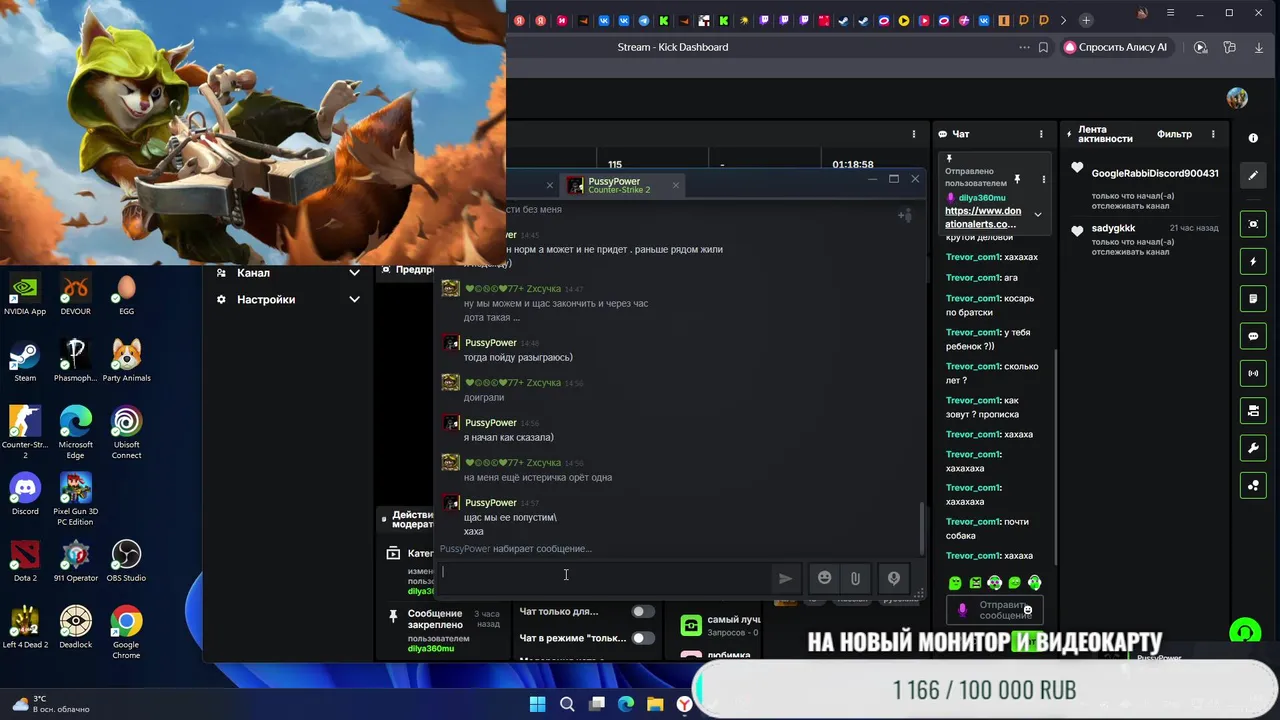The width and height of the screenshot is (1280, 720).
Task: Open Microsoft Edge from the taskbar
Action: [626, 704]
